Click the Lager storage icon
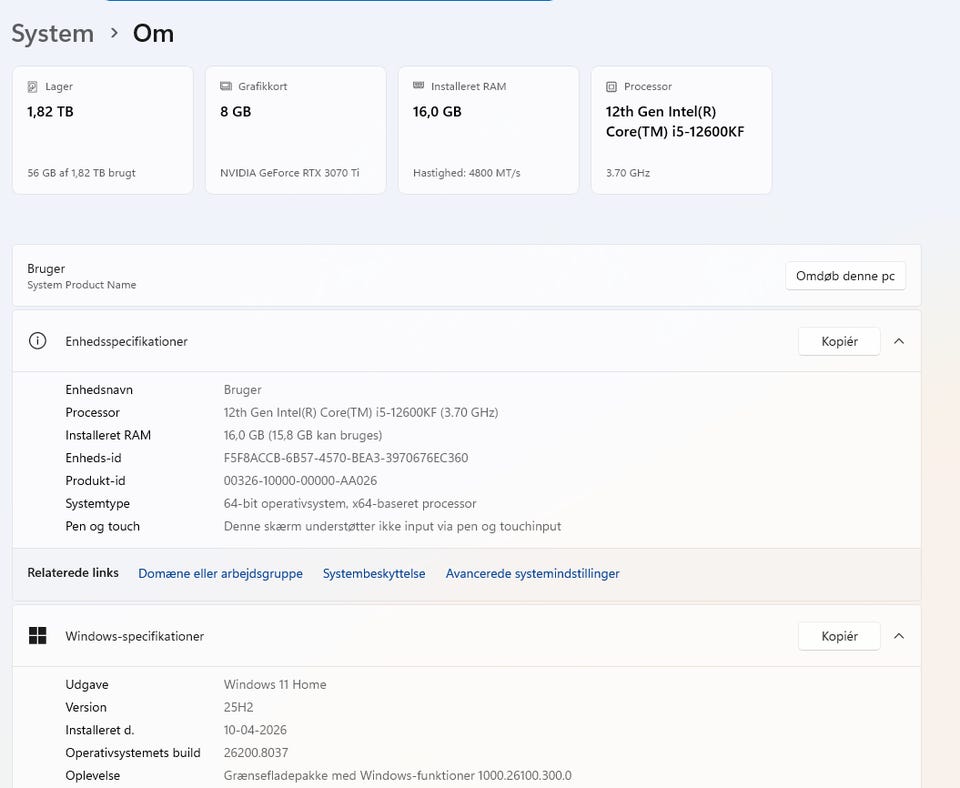The width and height of the screenshot is (960, 788). [33, 87]
